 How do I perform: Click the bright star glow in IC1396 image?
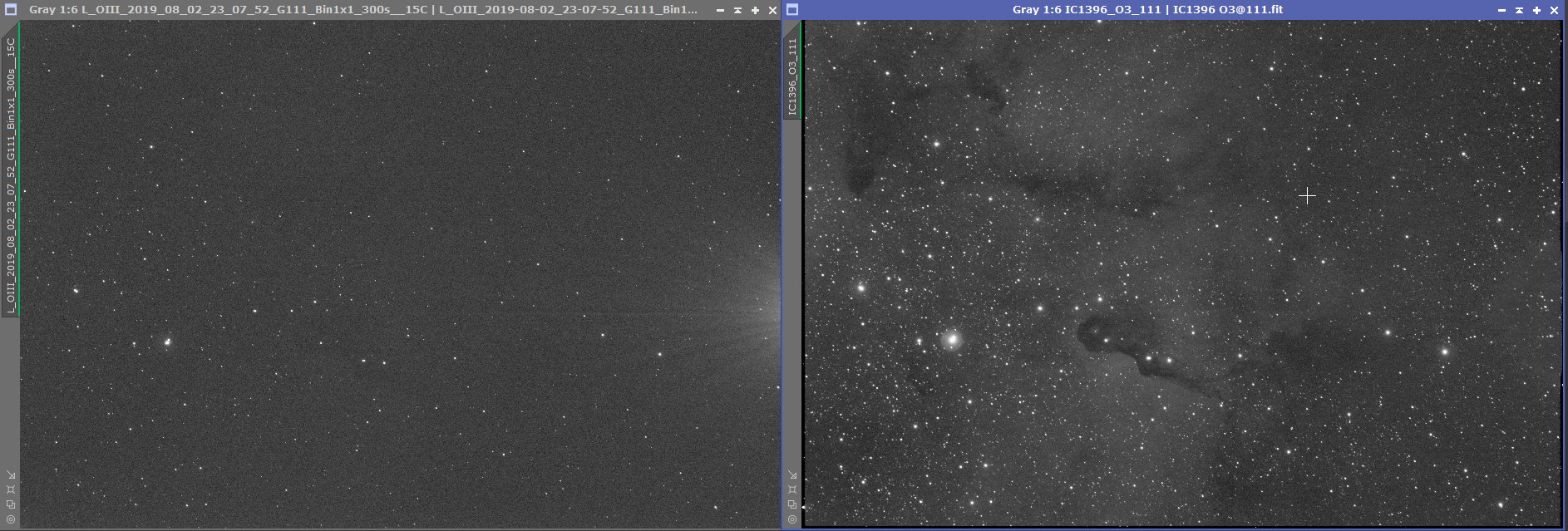952,339
